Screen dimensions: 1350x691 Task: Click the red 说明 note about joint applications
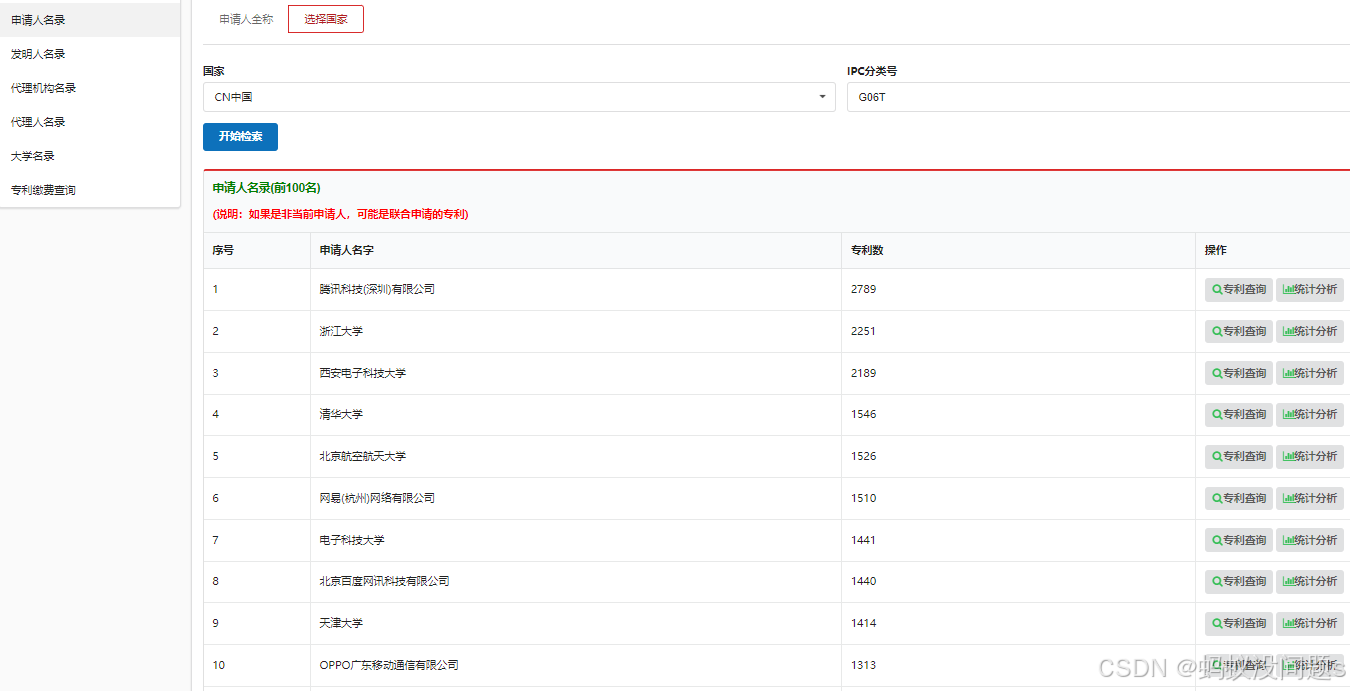pyautogui.click(x=340, y=214)
